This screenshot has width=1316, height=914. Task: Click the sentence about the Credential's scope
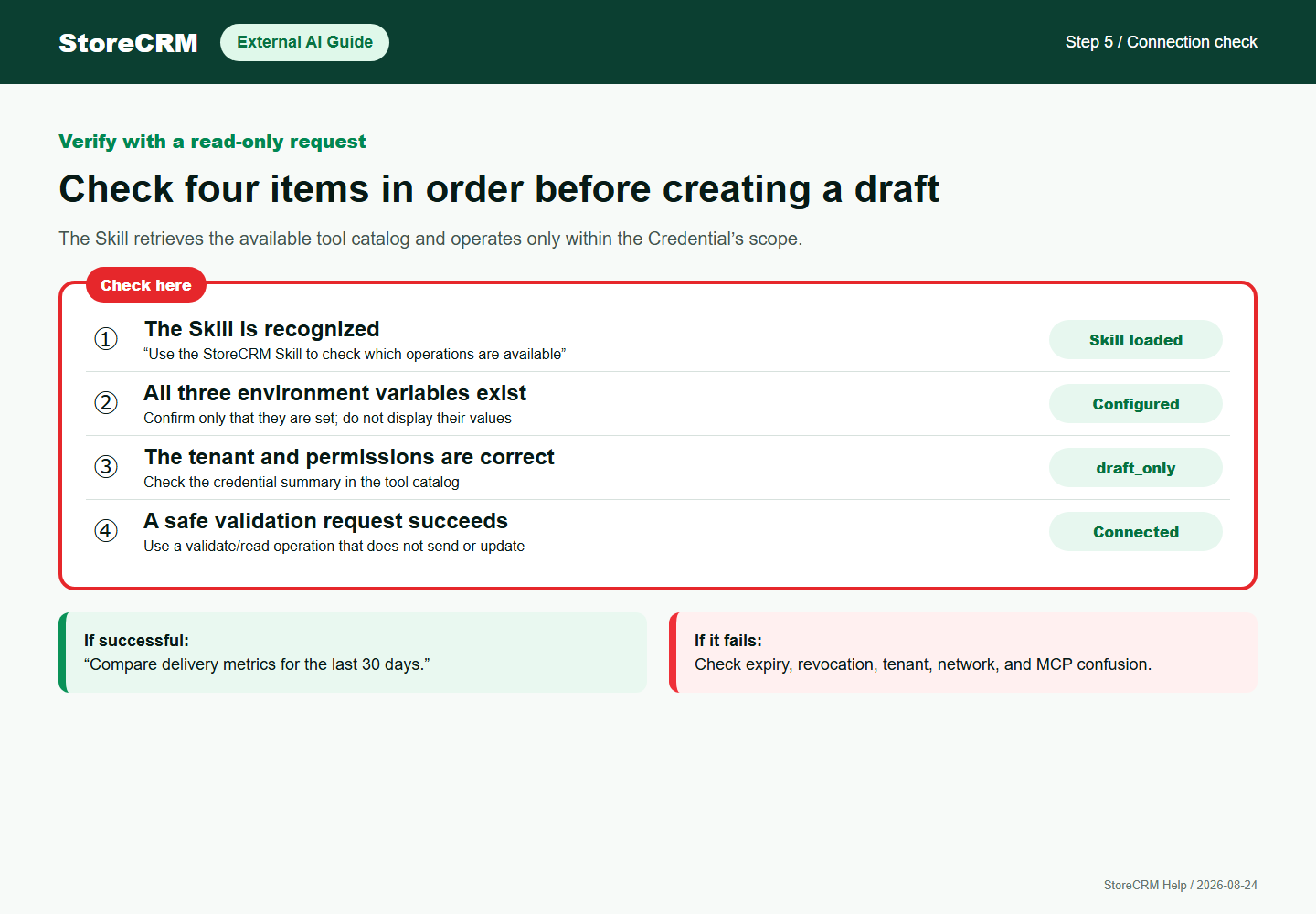[x=430, y=239]
